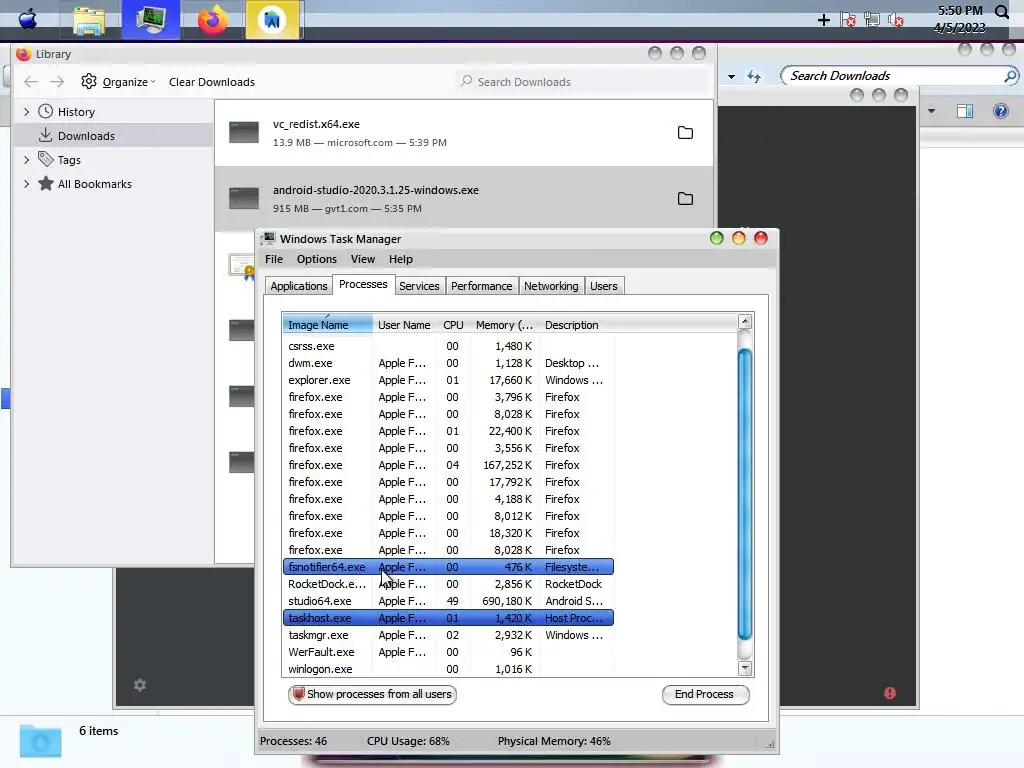Select the taskhost.exe process row
The height and width of the screenshot is (768, 1024).
(448, 618)
